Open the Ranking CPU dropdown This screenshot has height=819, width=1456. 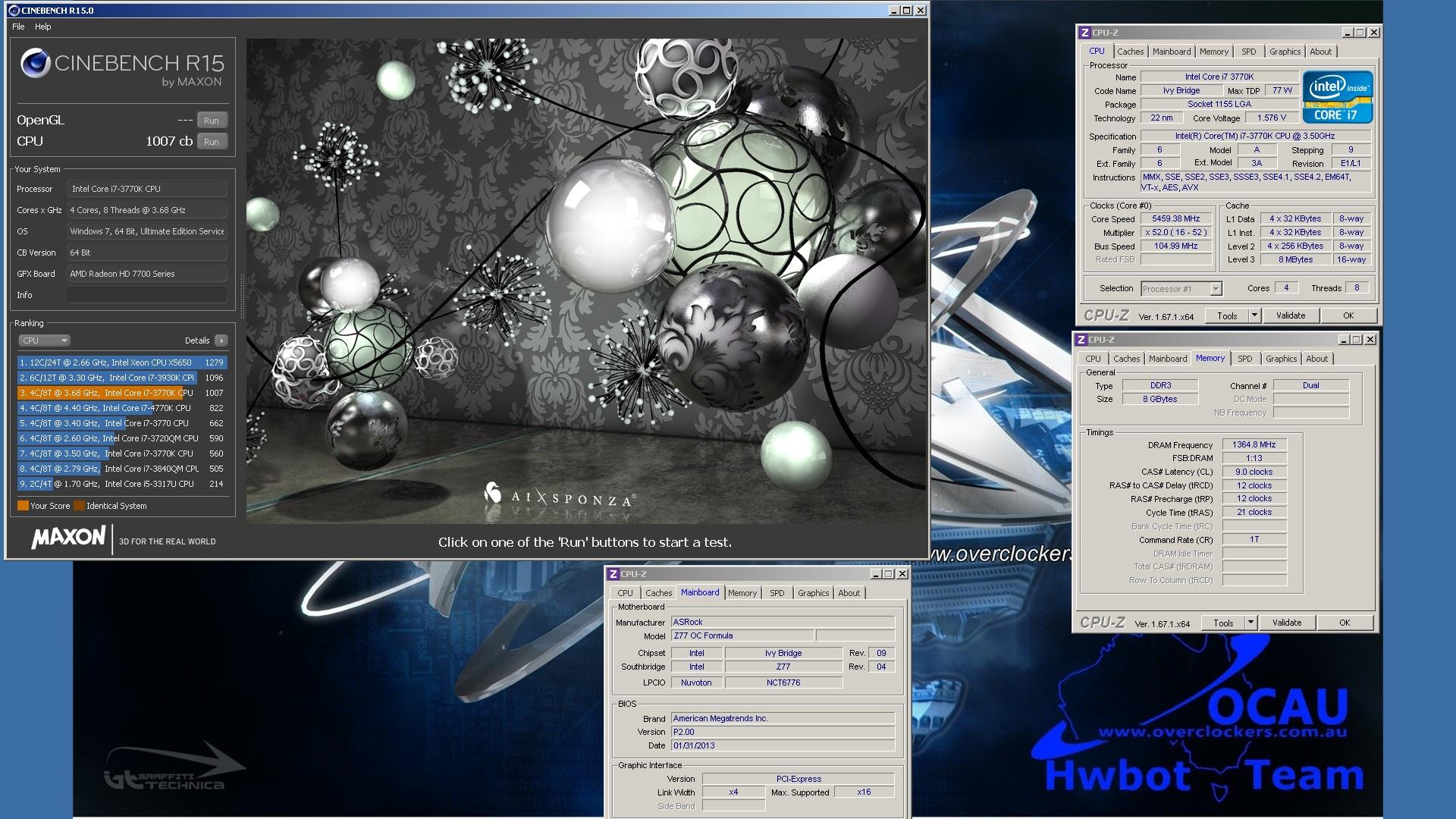[44, 340]
